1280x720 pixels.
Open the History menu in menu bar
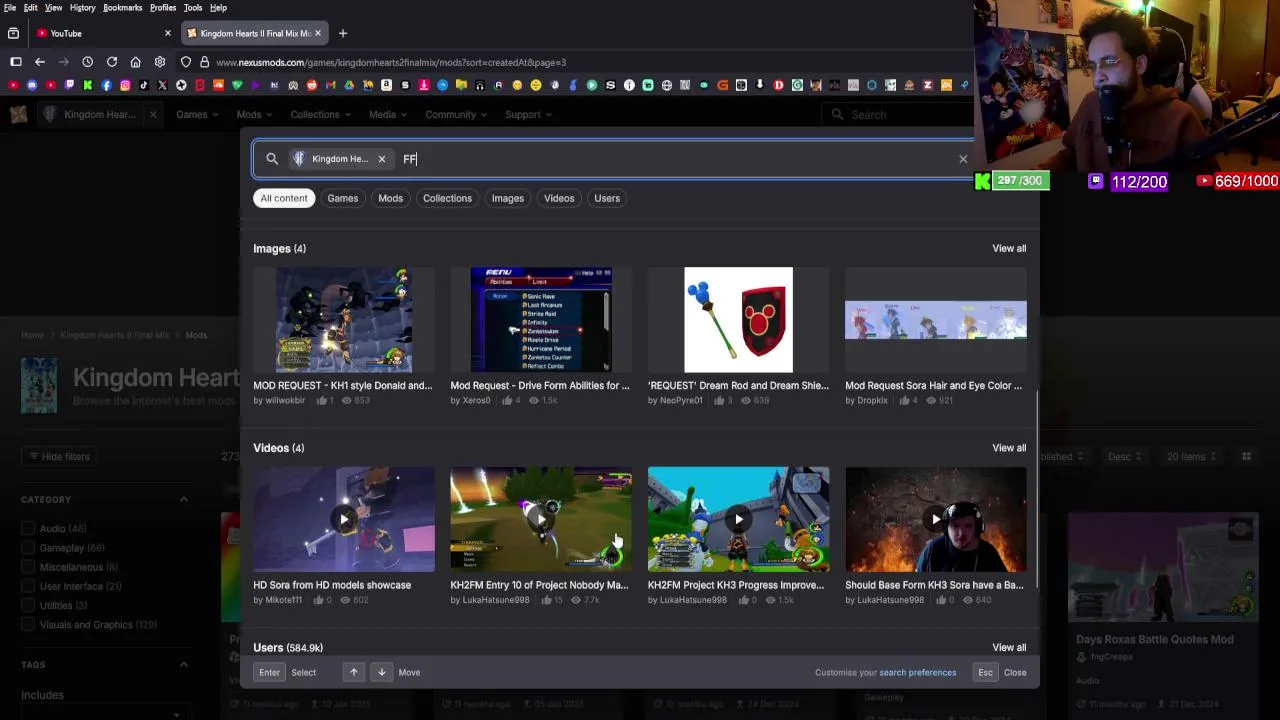(x=82, y=7)
